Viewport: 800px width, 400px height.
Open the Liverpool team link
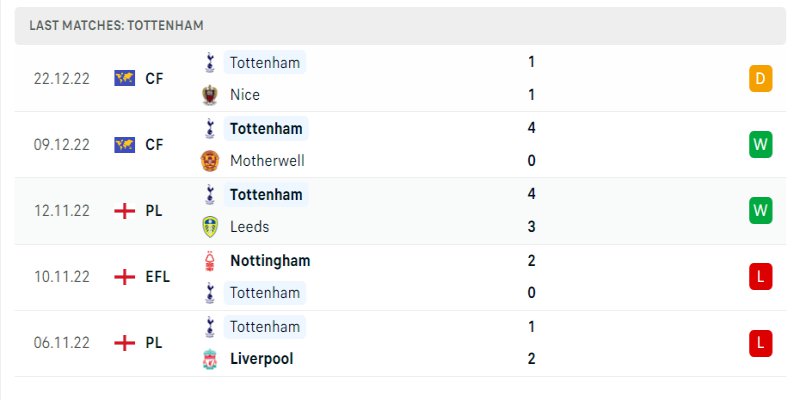261,359
